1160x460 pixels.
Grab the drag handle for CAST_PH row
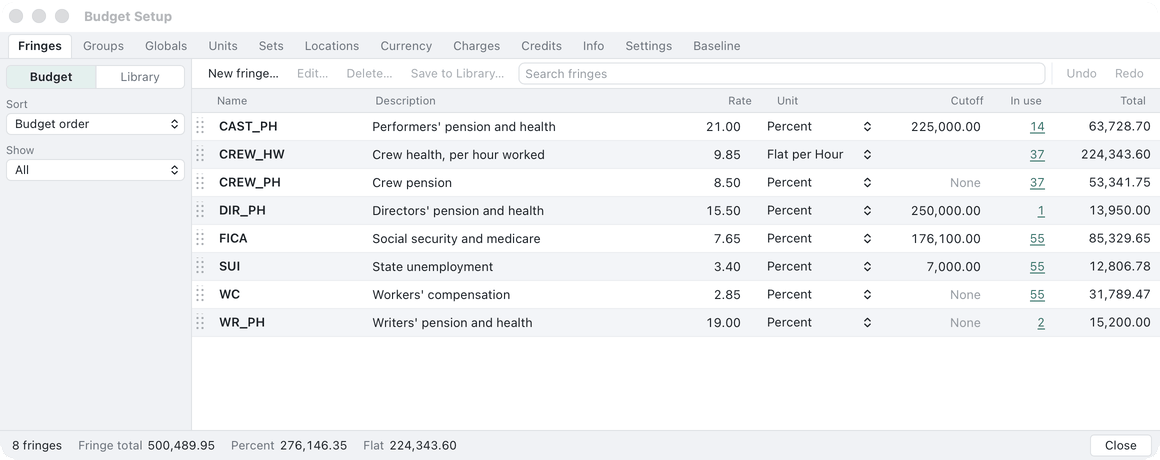pyautogui.click(x=200, y=126)
